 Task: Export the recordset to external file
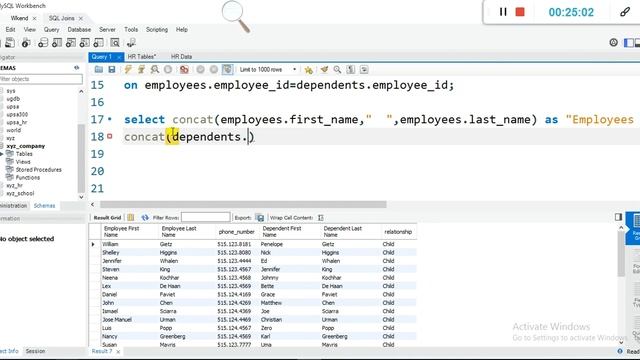pyautogui.click(x=260, y=218)
